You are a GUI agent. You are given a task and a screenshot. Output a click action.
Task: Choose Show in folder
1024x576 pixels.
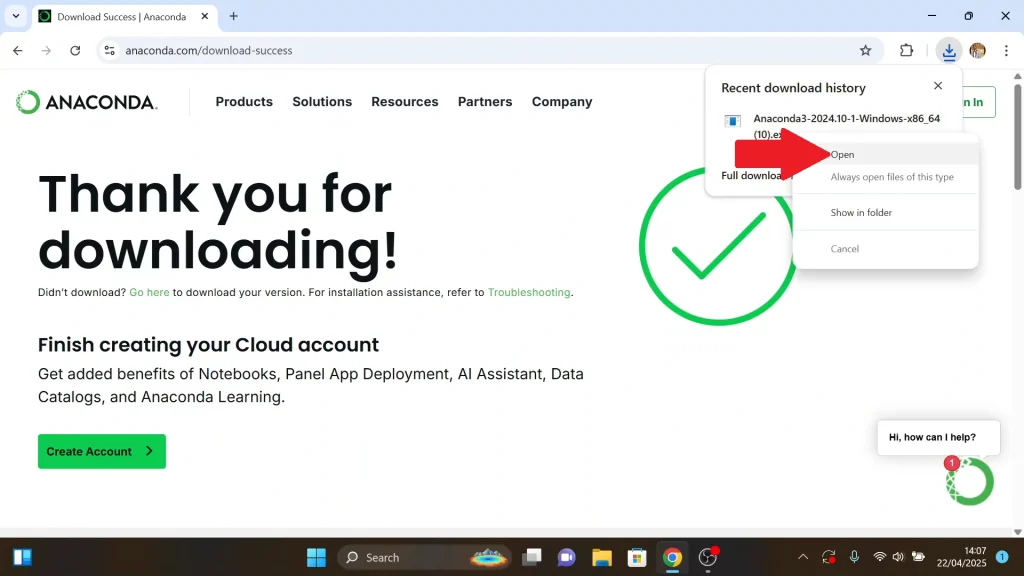click(886, 212)
